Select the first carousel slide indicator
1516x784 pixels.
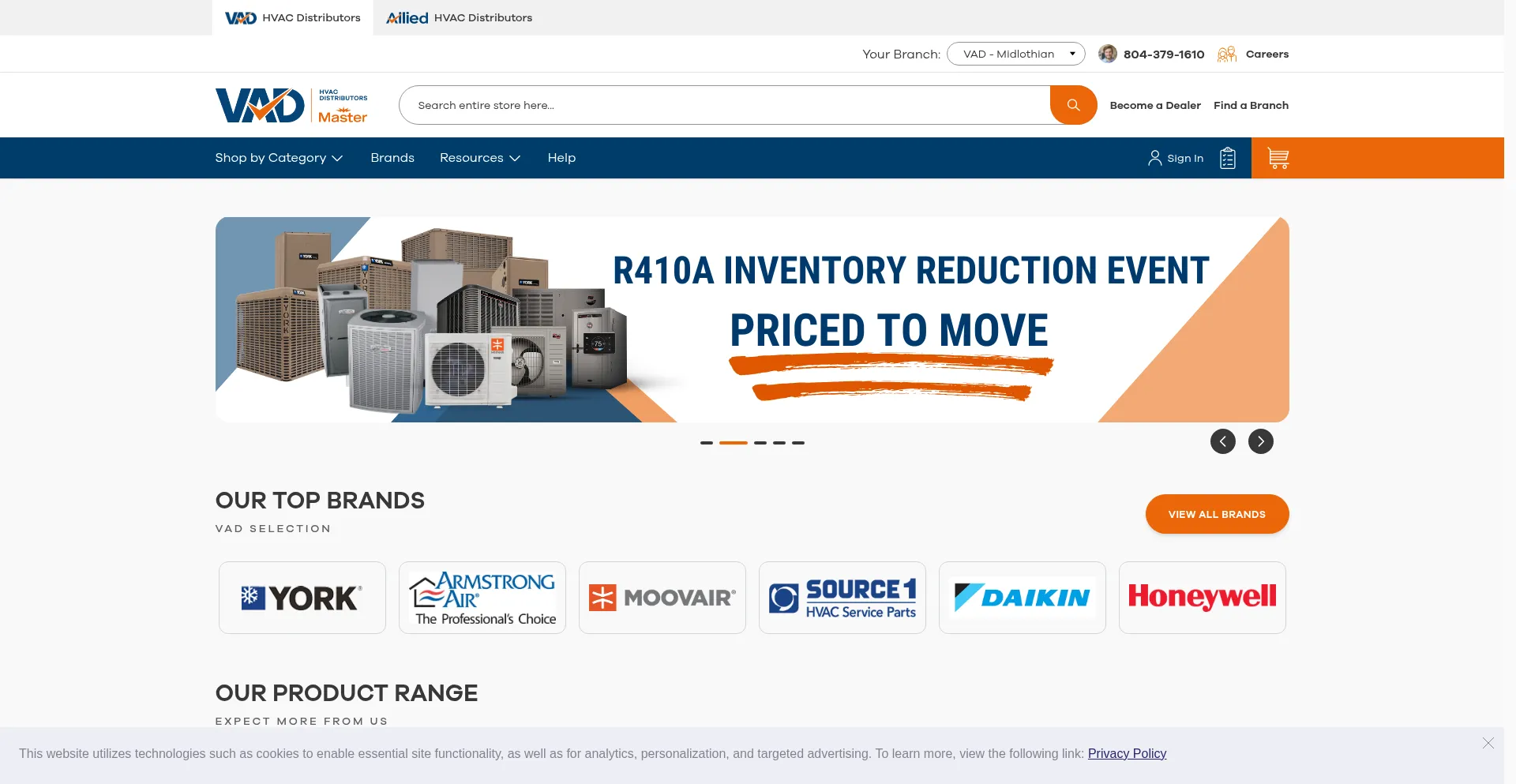[x=706, y=443]
